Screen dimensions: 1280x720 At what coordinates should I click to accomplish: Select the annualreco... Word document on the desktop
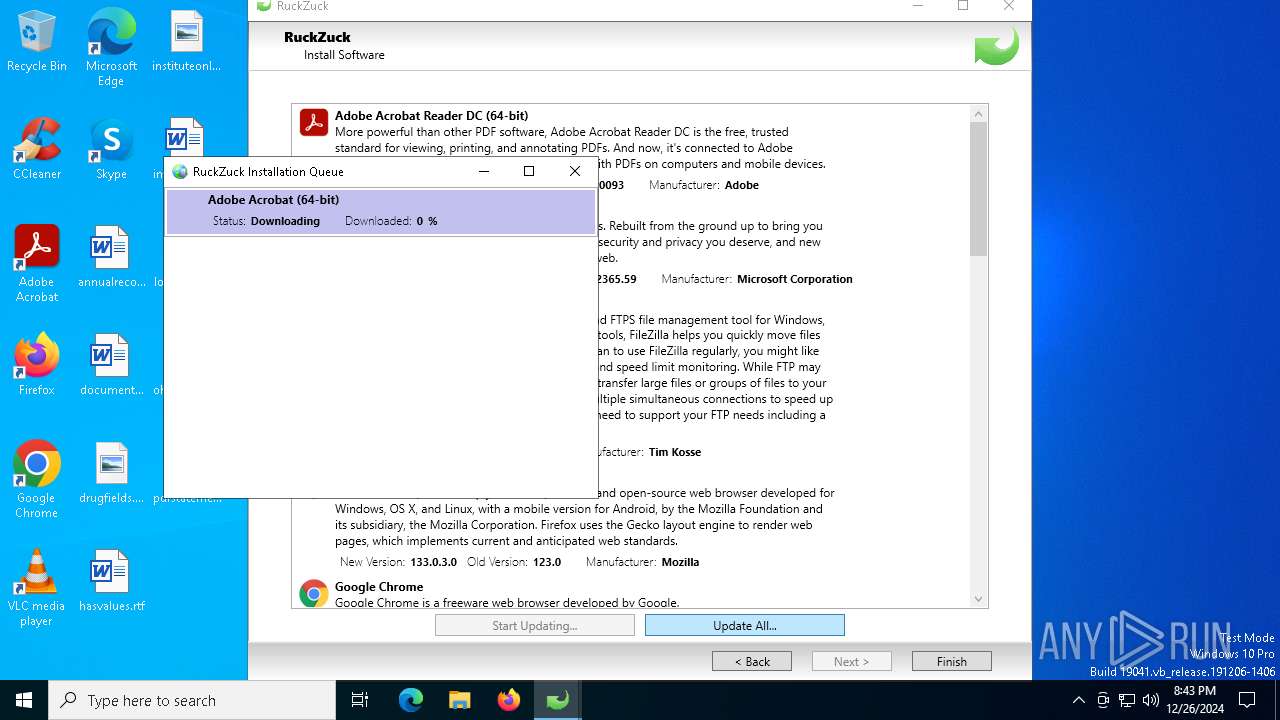point(111,257)
